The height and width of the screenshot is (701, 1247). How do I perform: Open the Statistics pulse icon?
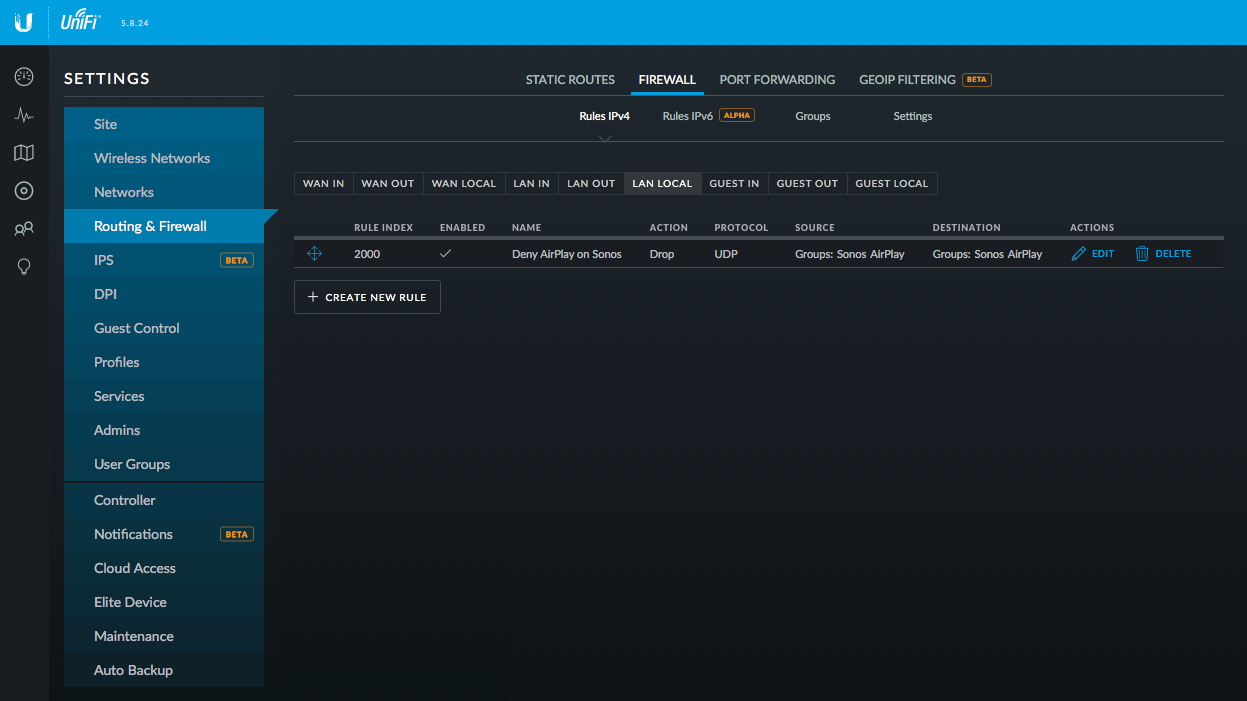[x=24, y=115]
